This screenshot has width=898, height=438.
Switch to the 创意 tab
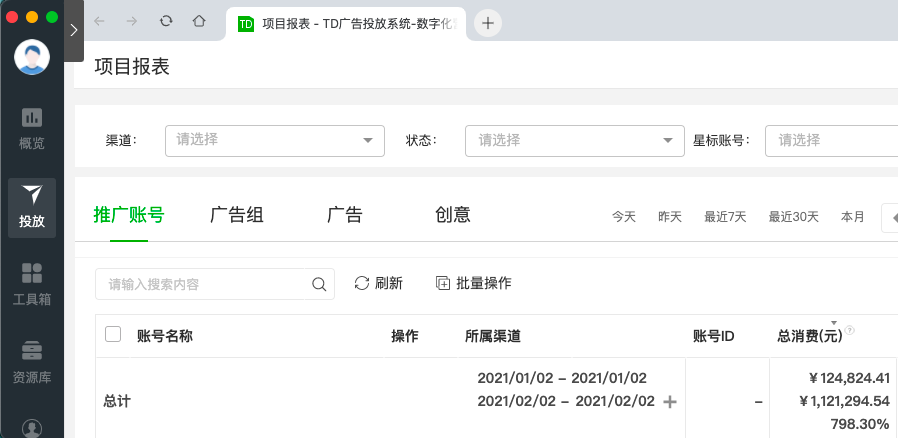point(453,215)
